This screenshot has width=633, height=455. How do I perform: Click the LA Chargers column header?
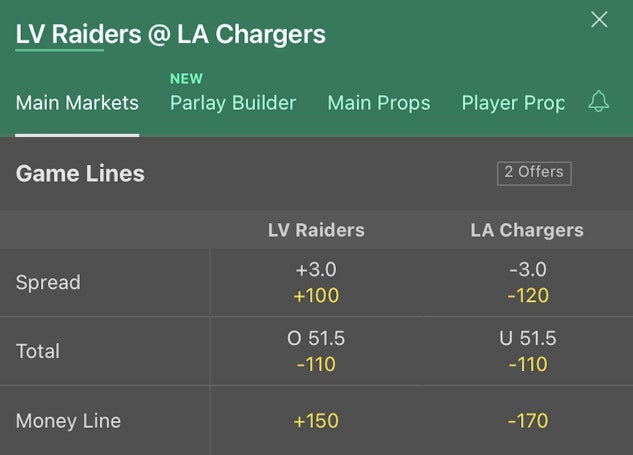pyautogui.click(x=527, y=230)
